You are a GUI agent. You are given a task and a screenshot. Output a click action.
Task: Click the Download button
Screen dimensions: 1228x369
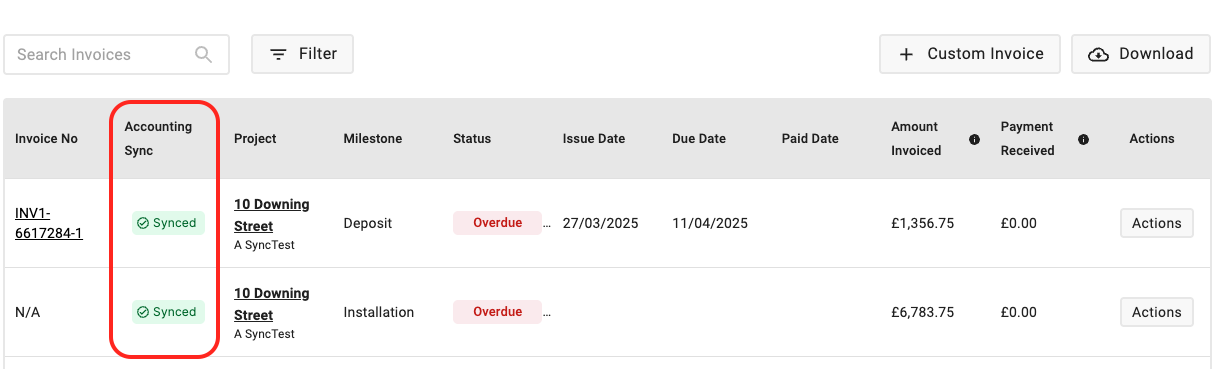click(x=1141, y=54)
